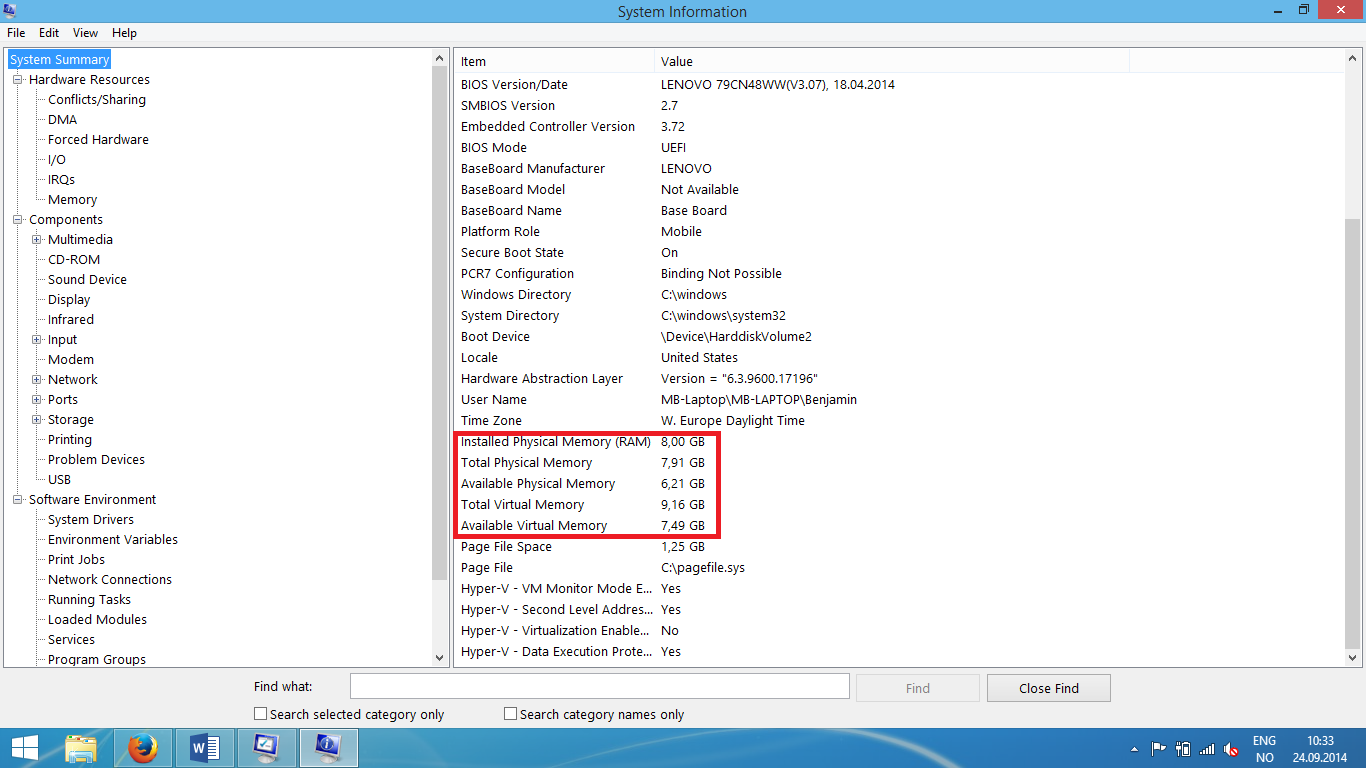Enable Search category names only checkbox
Viewport: 1366px width, 768px height.
coord(511,714)
